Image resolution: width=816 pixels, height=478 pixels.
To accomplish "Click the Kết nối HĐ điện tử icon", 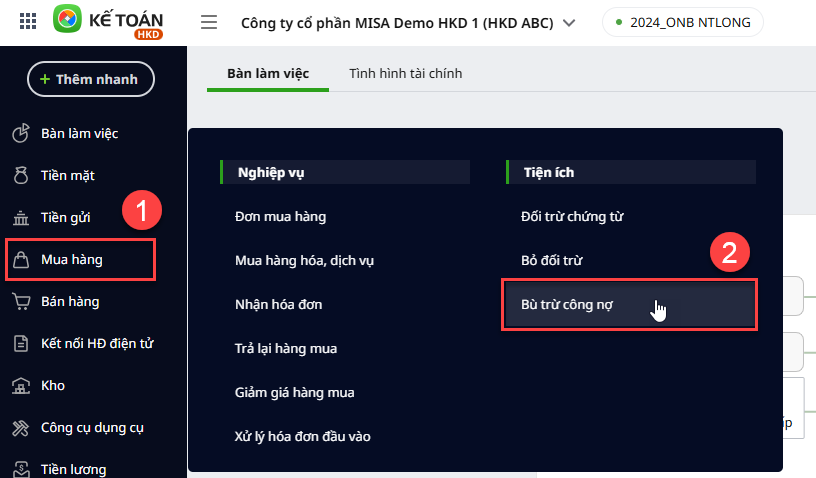I will click(20, 344).
